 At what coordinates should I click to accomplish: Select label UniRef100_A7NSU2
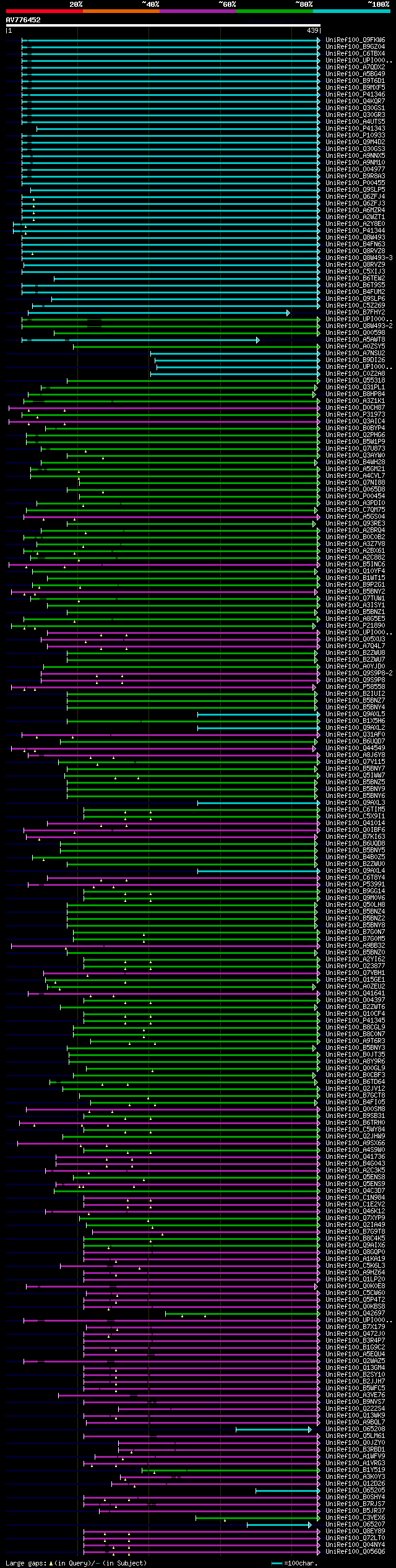(x=355, y=353)
